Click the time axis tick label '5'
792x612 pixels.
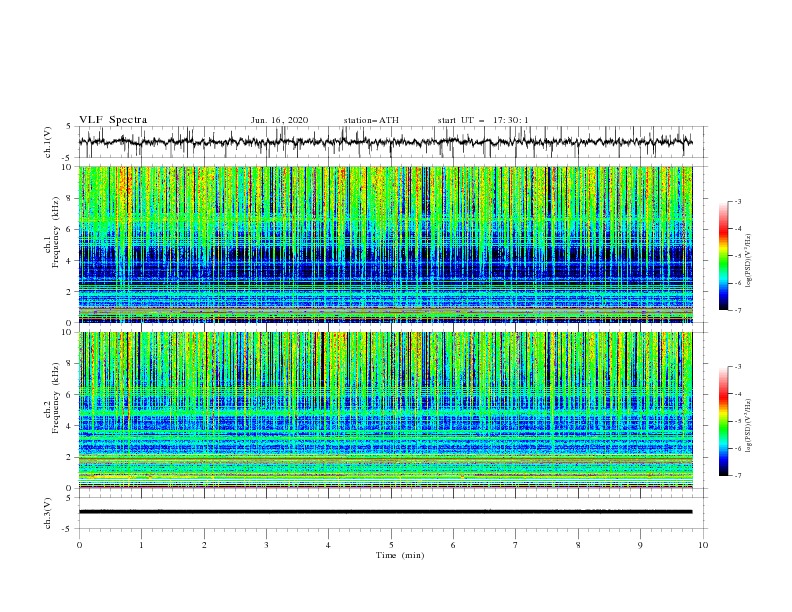pos(391,545)
